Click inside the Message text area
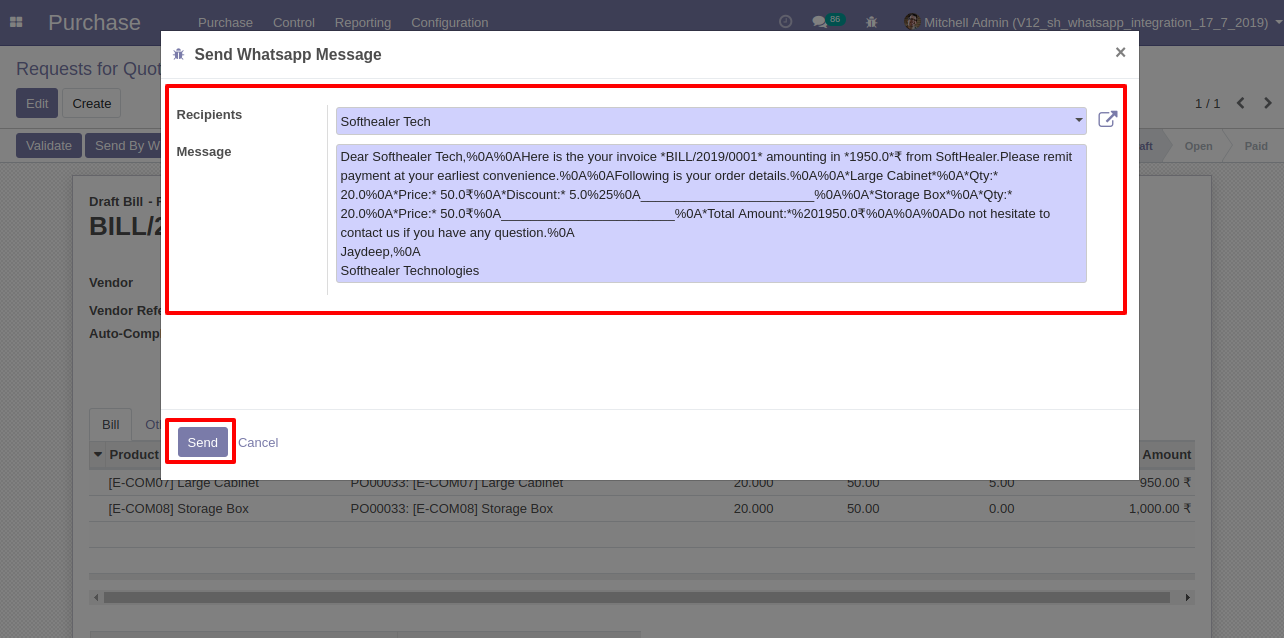1284x638 pixels. (x=711, y=213)
